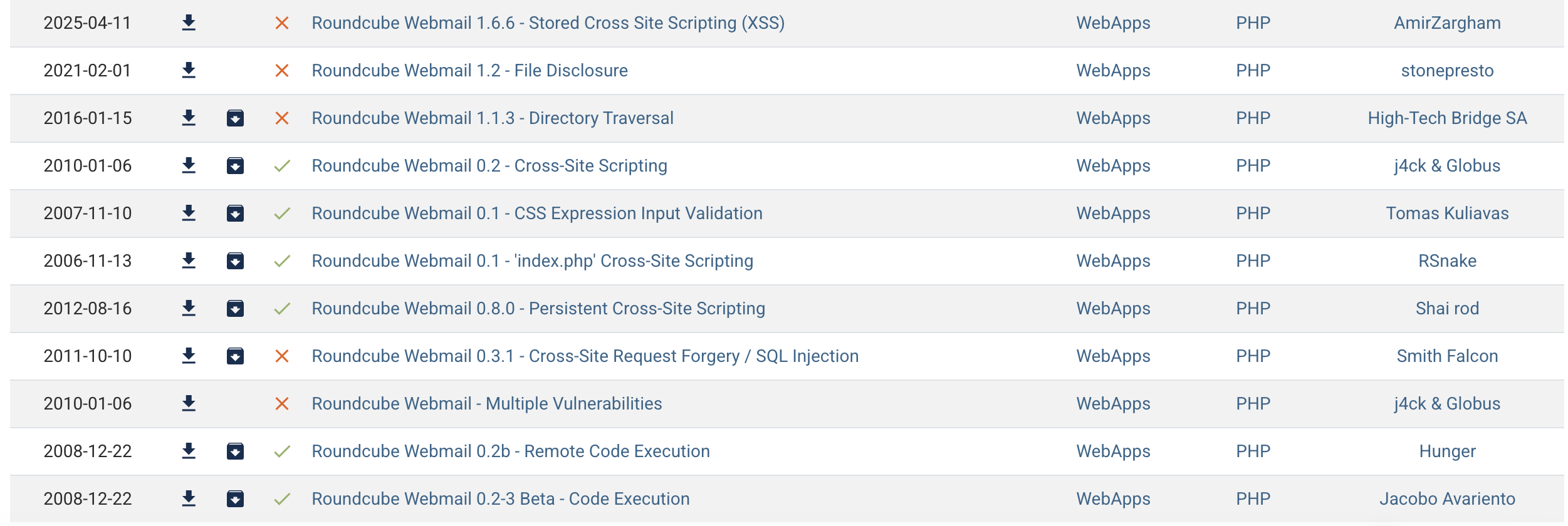Get vulnerable app for Roundcube 1.1.3 Directory Traversal

pos(235,118)
